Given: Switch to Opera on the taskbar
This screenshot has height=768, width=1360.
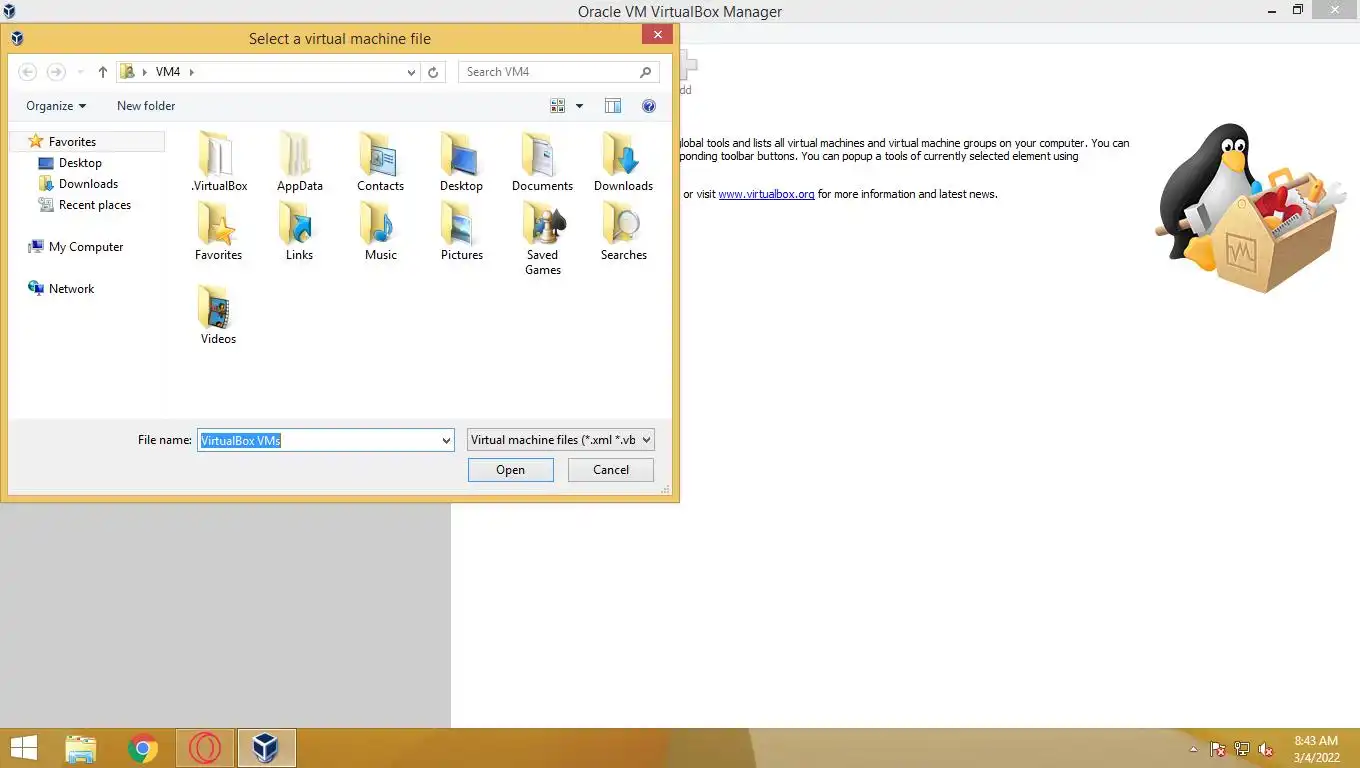Looking at the screenshot, I should 205,748.
